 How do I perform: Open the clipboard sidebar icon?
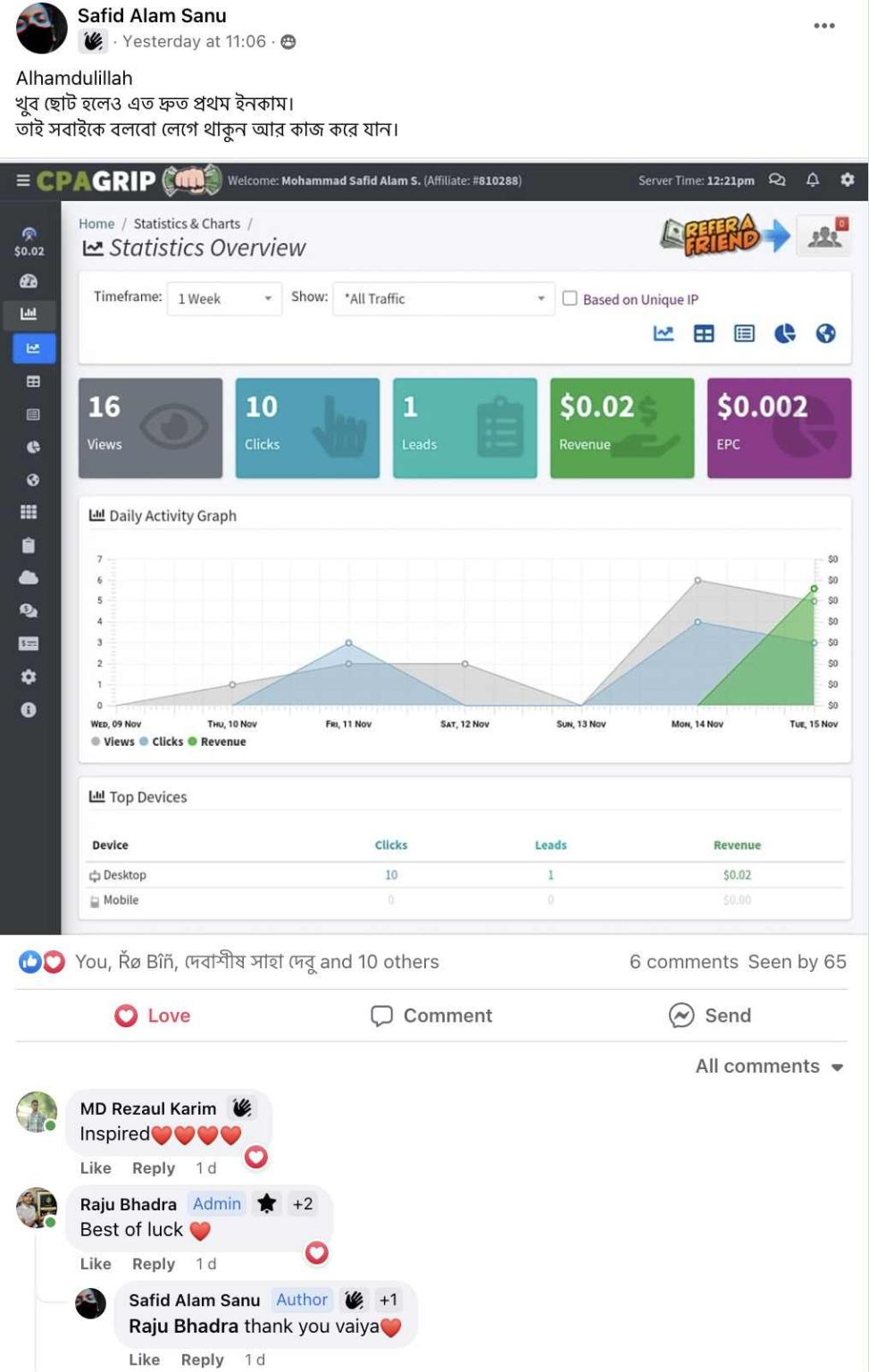(x=29, y=545)
